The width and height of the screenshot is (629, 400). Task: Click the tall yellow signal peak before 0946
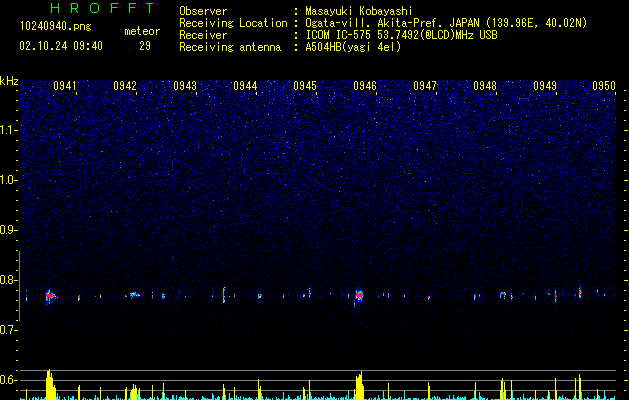(359, 385)
